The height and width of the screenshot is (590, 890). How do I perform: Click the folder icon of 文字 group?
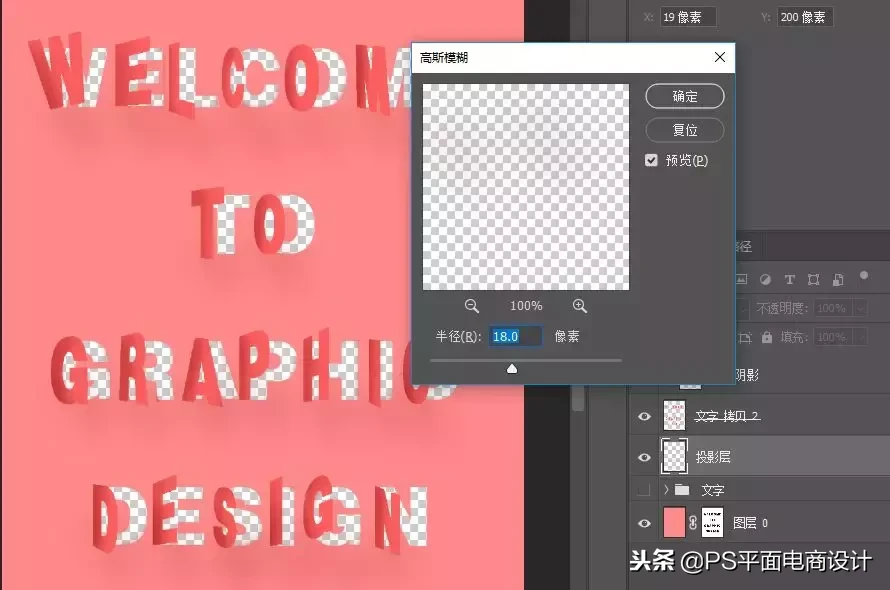click(682, 489)
